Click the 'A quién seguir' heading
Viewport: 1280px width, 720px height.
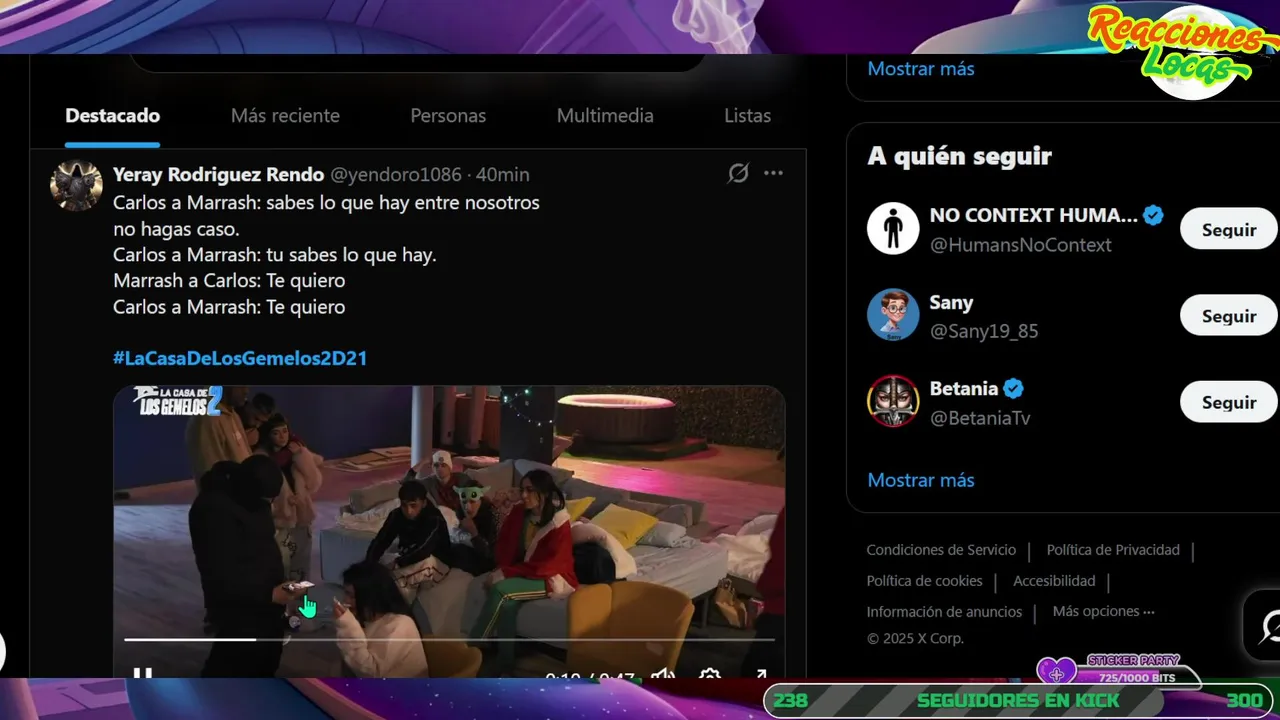pos(960,156)
